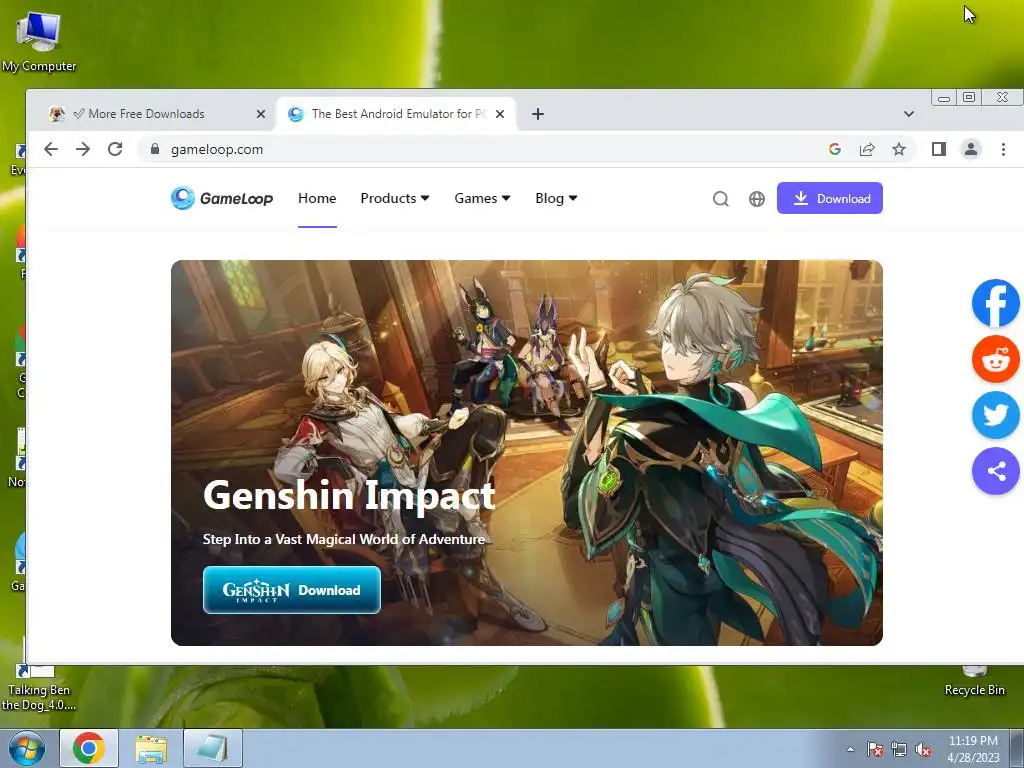Share page via Twitter icon

point(995,415)
